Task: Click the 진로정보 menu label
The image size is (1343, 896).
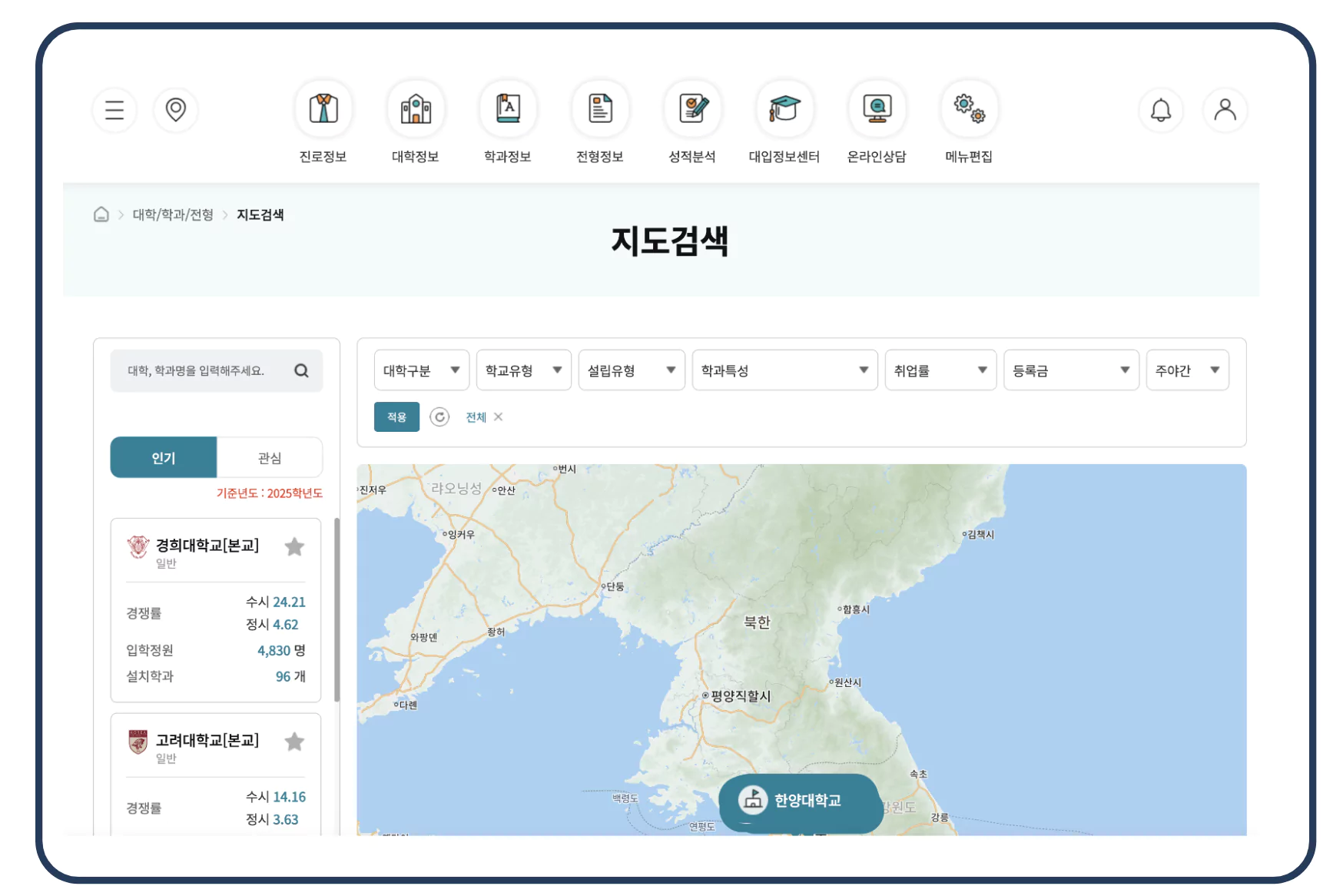Action: 323,157
